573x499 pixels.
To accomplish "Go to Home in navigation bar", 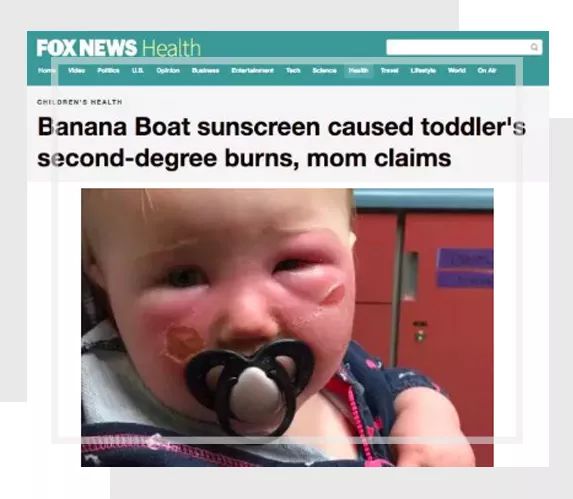I will pos(45,71).
